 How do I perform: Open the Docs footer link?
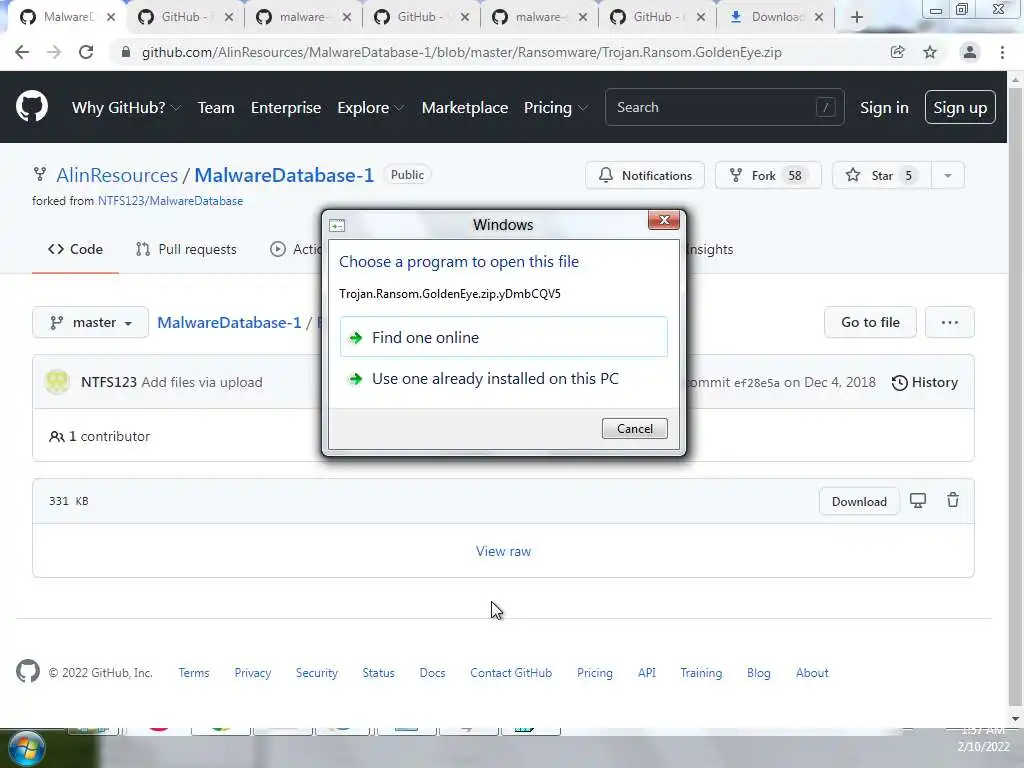[432, 673]
